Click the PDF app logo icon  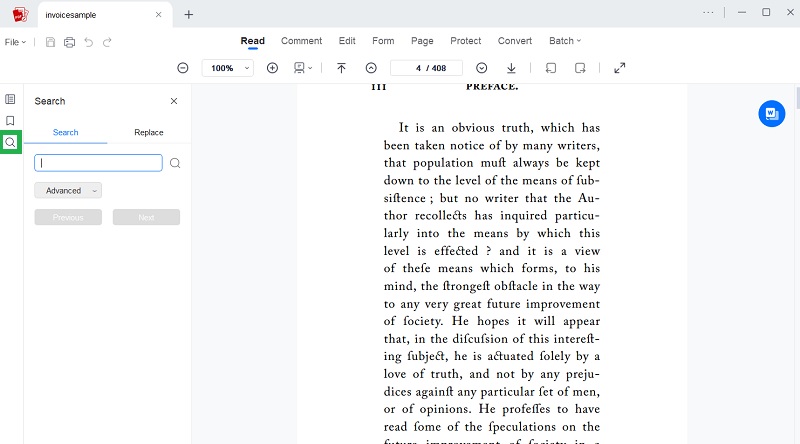(x=20, y=14)
